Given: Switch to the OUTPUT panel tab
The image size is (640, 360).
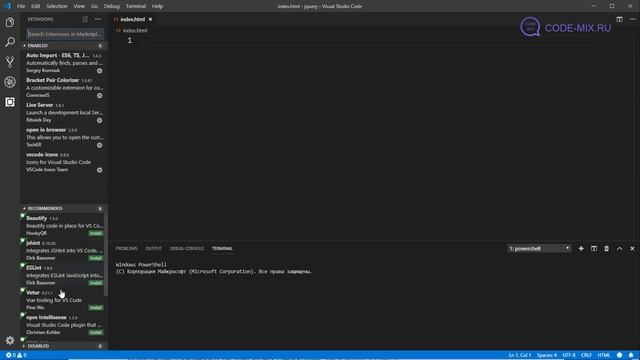Looking at the screenshot, I should (x=153, y=249).
